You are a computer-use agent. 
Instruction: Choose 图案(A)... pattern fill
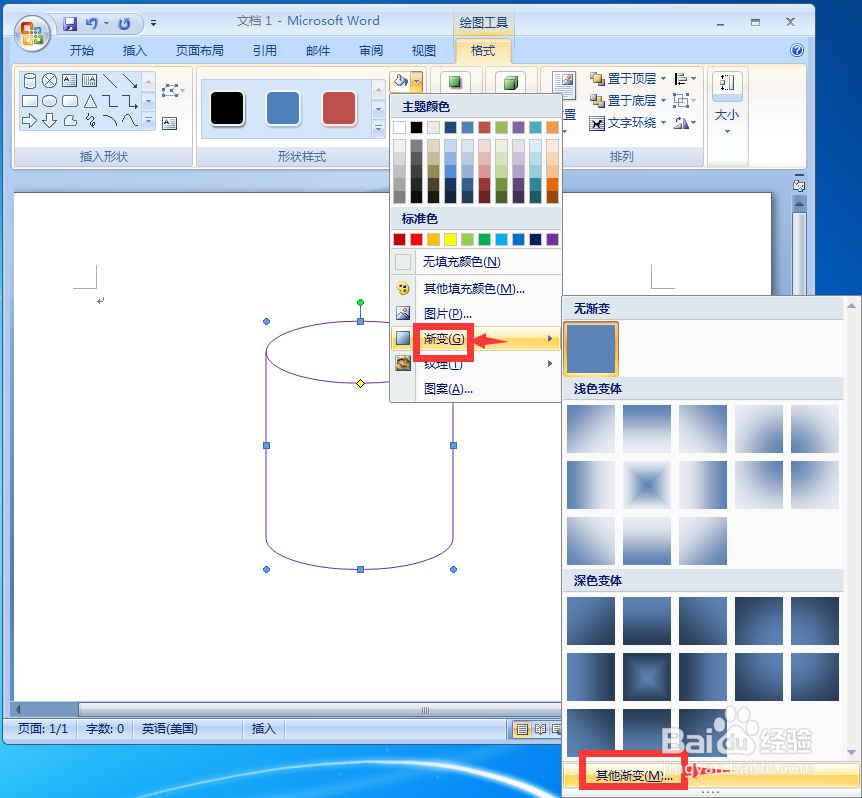click(x=476, y=389)
